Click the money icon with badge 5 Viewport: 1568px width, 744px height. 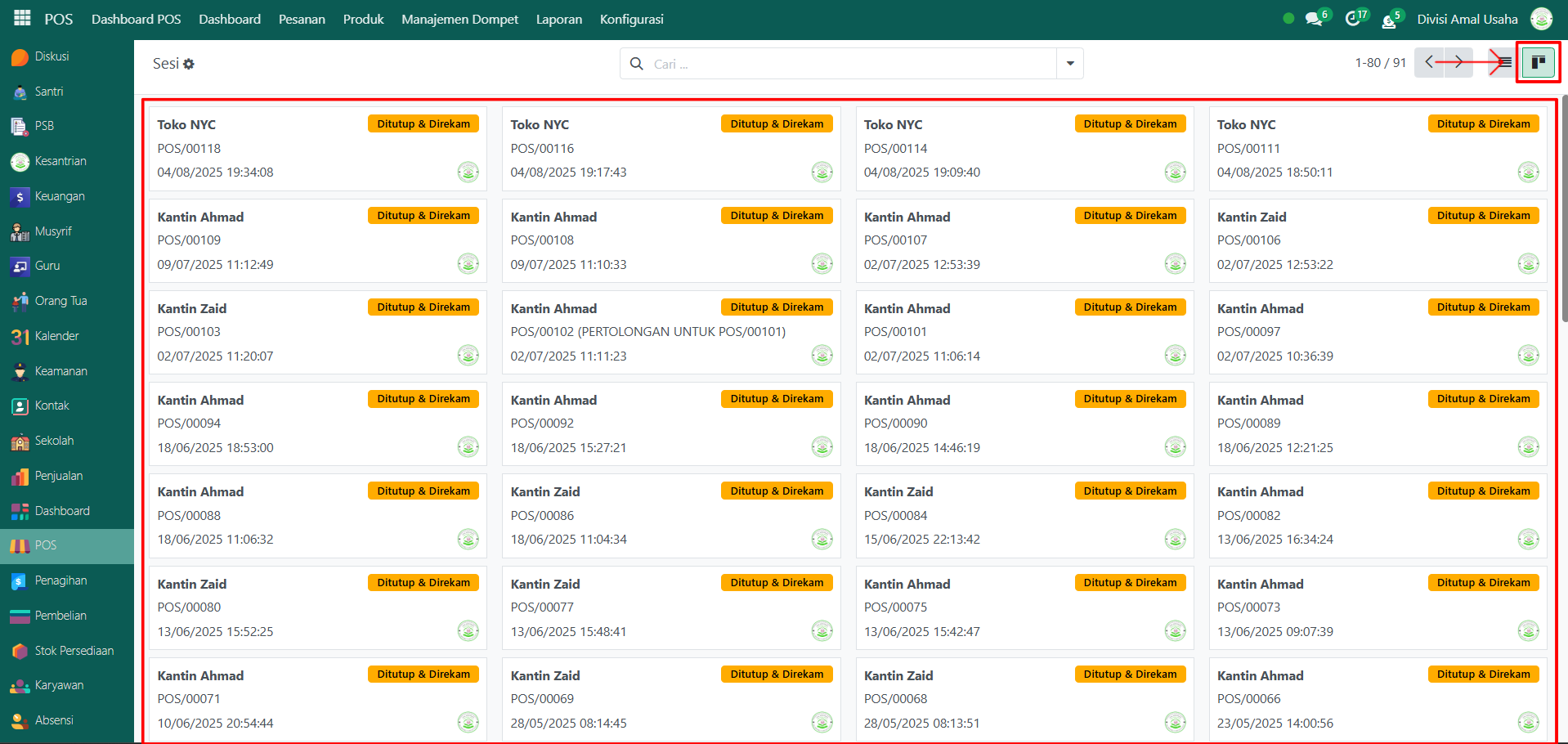(1389, 20)
